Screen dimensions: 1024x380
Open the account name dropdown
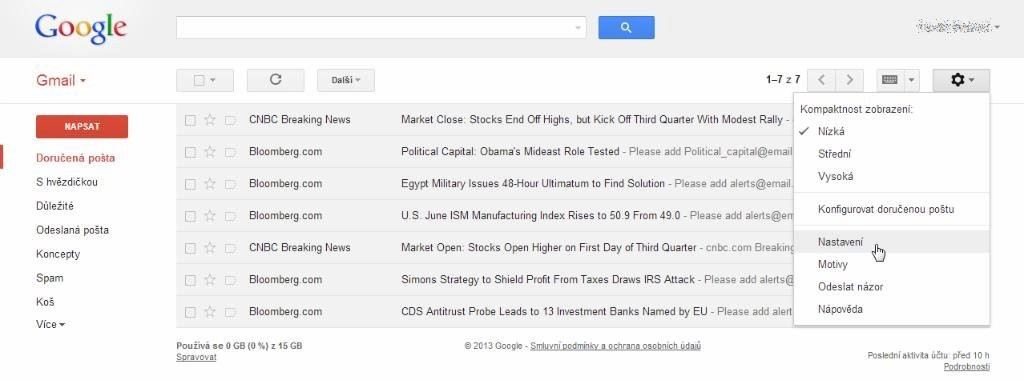click(958, 27)
